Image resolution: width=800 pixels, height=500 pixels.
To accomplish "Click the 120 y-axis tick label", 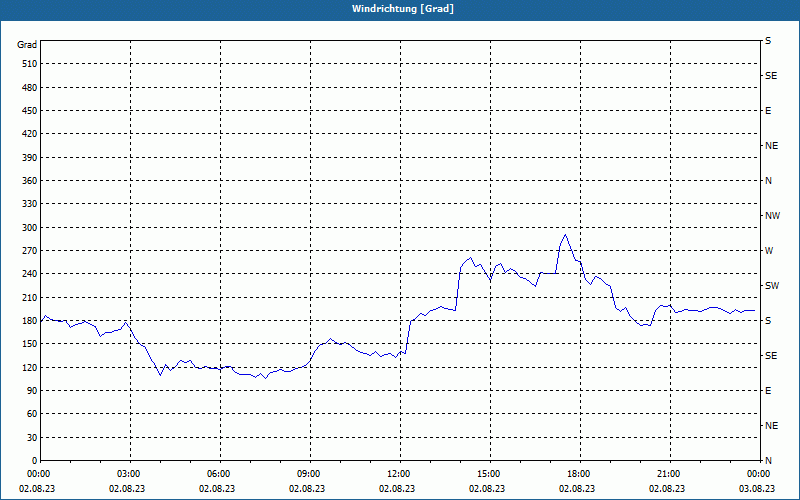I will [x=30, y=367].
